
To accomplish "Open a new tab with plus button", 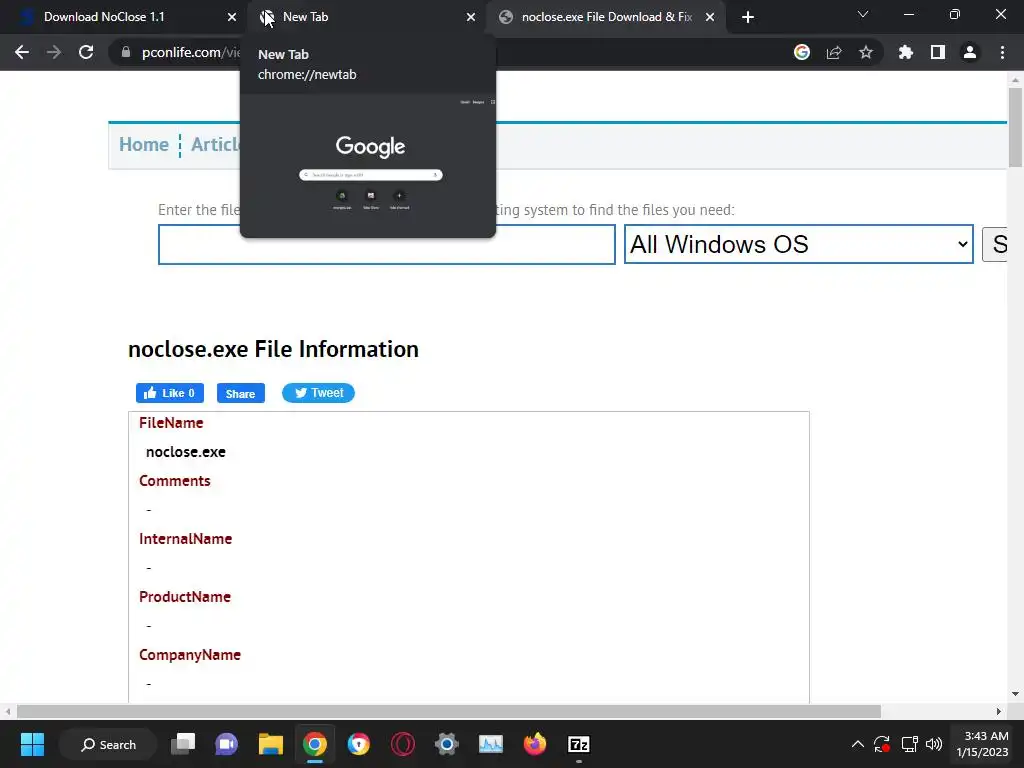I will point(748,17).
